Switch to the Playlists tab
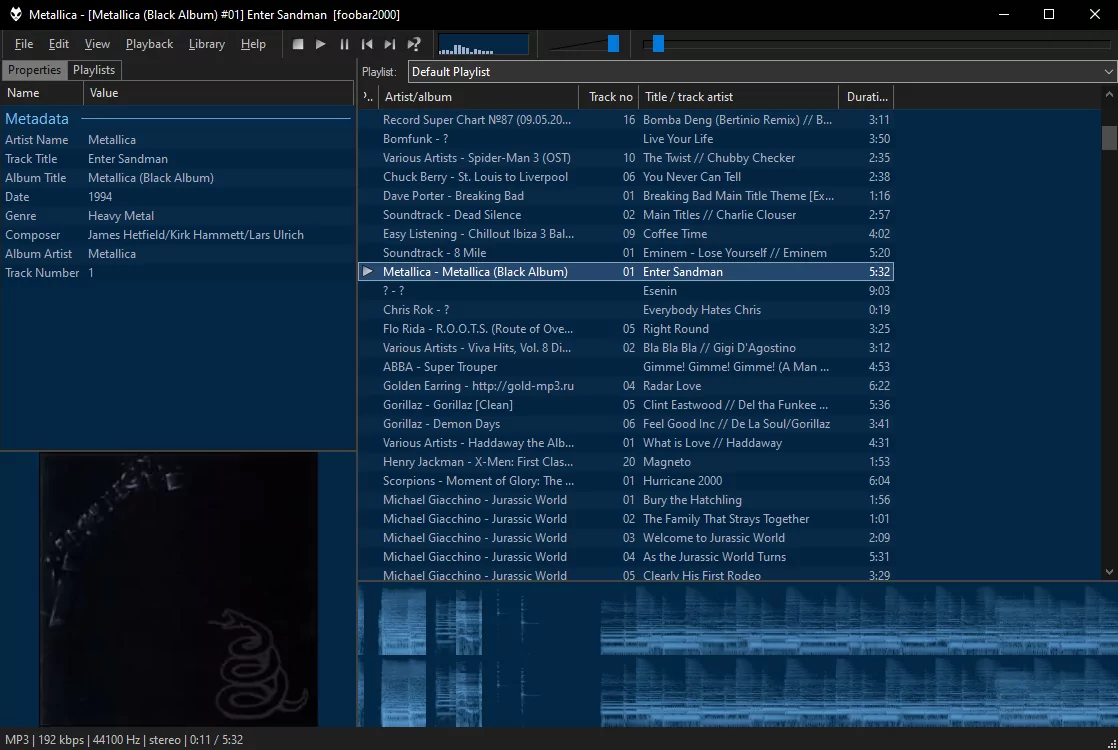Viewport: 1118px width, 750px height. click(94, 70)
